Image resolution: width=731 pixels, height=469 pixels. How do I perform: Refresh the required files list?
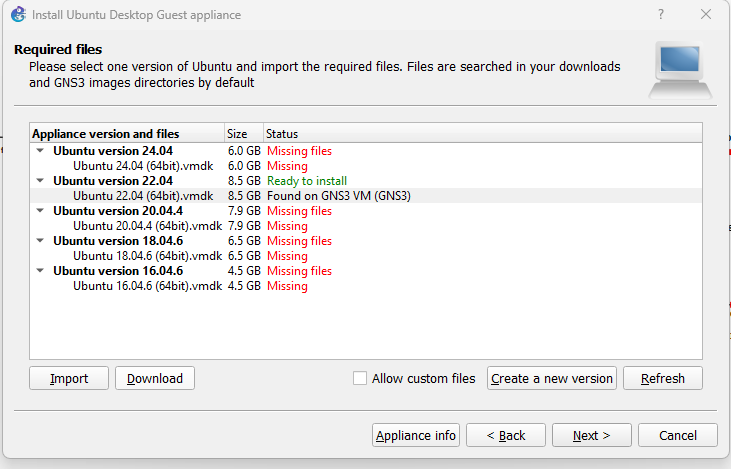click(662, 378)
